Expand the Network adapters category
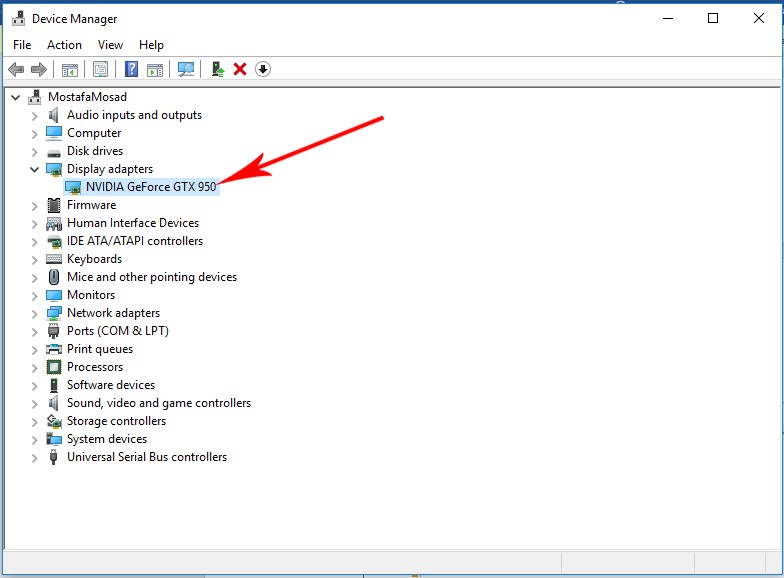Viewport: 784px width, 578px height. (x=34, y=314)
